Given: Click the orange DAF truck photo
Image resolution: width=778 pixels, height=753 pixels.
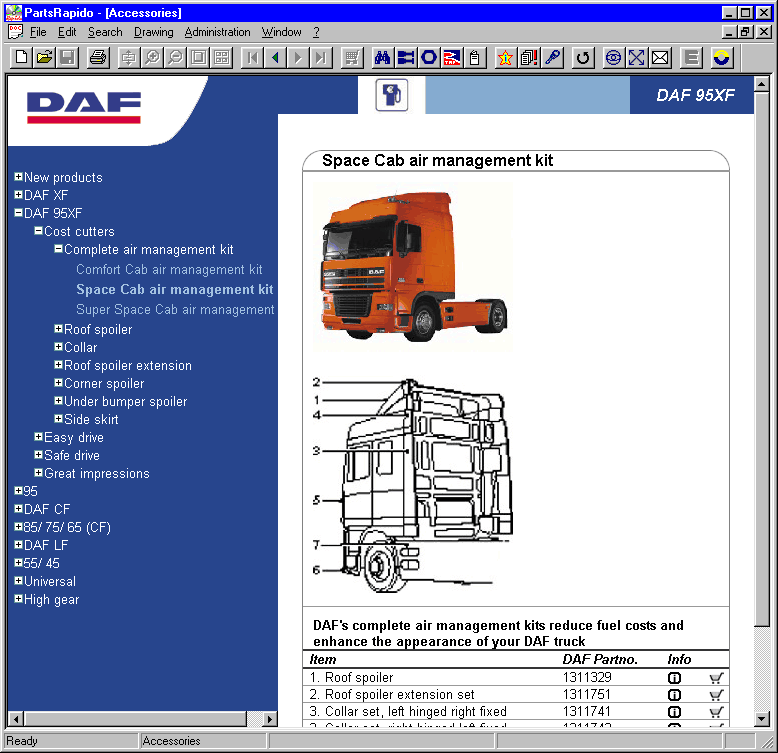Looking at the screenshot, I should tap(412, 267).
